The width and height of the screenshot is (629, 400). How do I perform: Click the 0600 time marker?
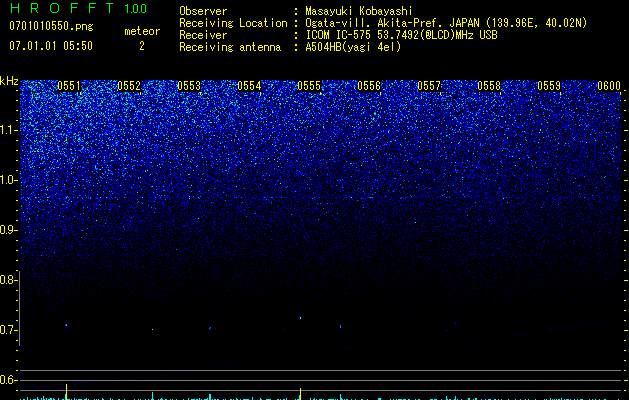click(x=609, y=86)
